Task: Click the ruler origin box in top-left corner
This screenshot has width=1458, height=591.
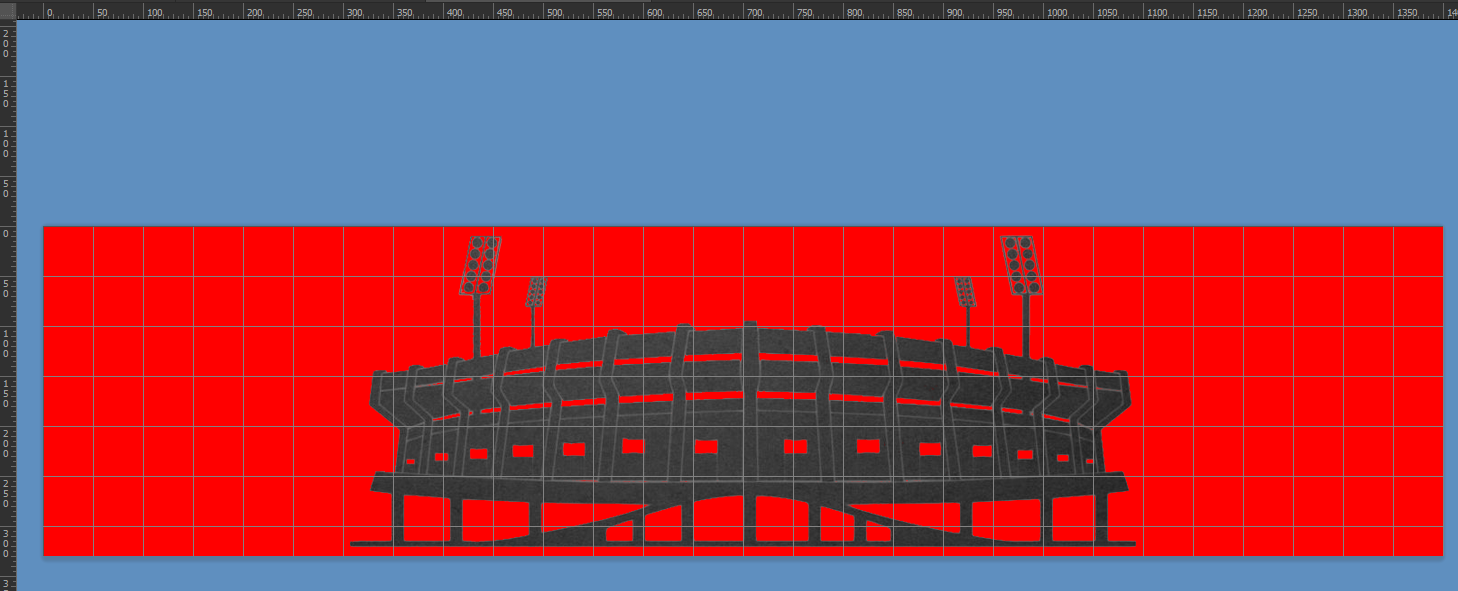Action: (x=8, y=10)
